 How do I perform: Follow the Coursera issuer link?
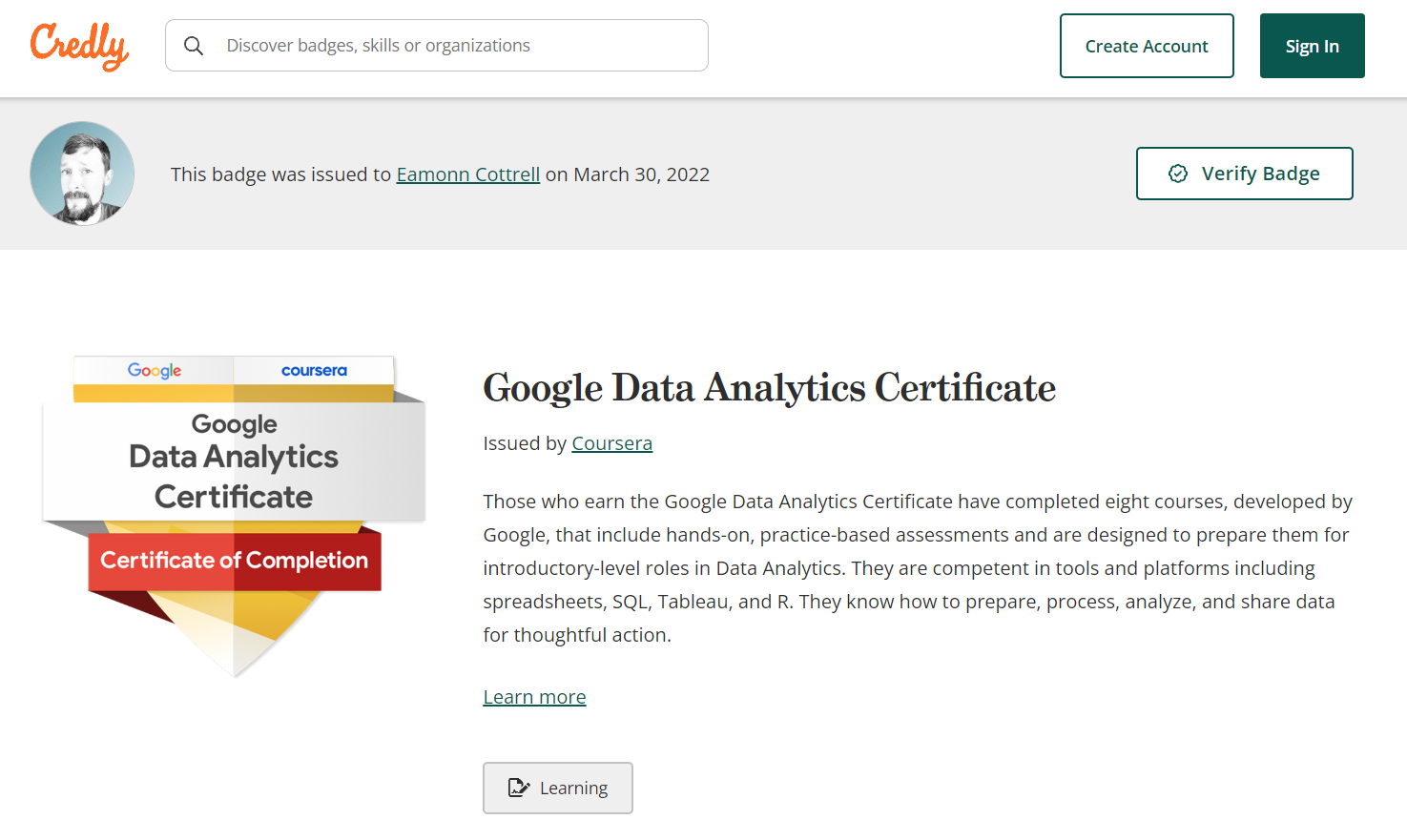[611, 443]
